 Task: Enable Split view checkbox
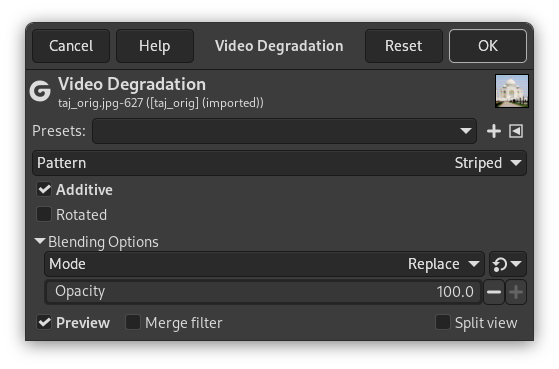click(x=443, y=323)
